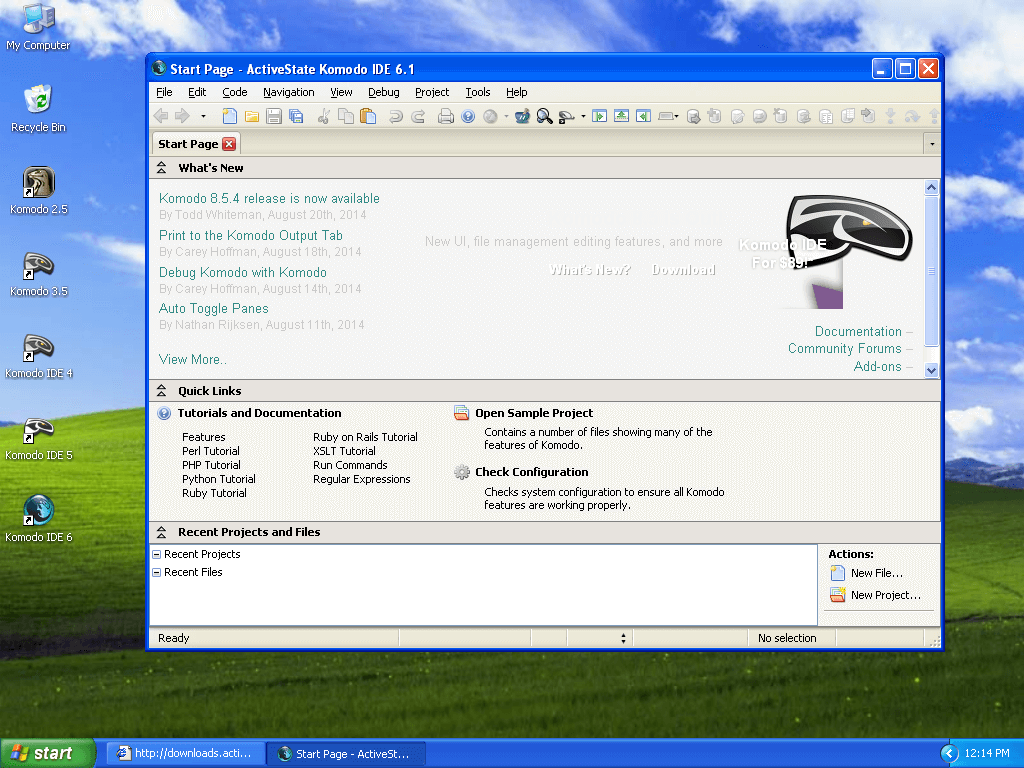Click the Find magnifying glass icon
This screenshot has width=1024, height=768.
(x=544, y=116)
